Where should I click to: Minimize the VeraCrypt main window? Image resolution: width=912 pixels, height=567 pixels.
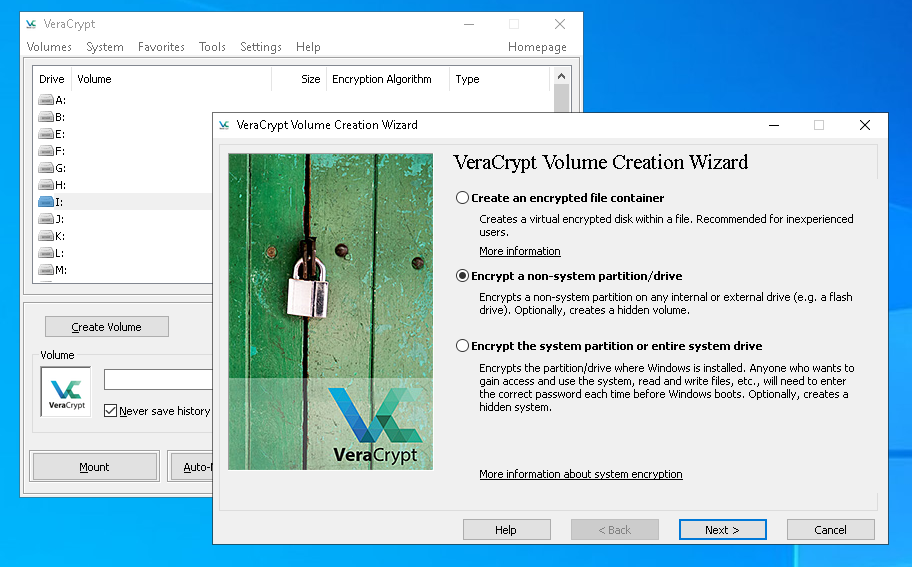(469, 24)
